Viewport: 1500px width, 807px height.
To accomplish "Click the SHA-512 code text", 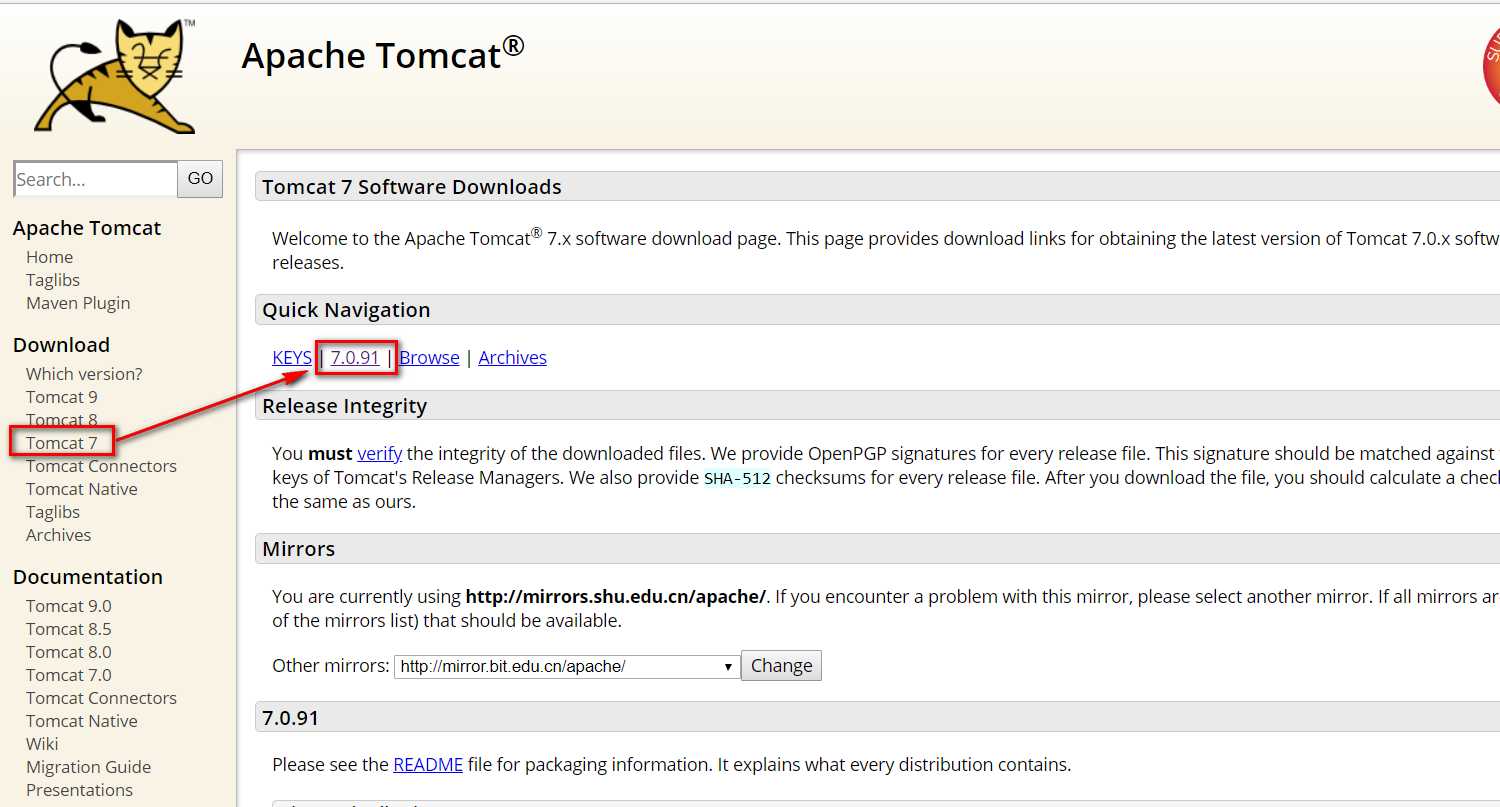I will click(x=738, y=478).
